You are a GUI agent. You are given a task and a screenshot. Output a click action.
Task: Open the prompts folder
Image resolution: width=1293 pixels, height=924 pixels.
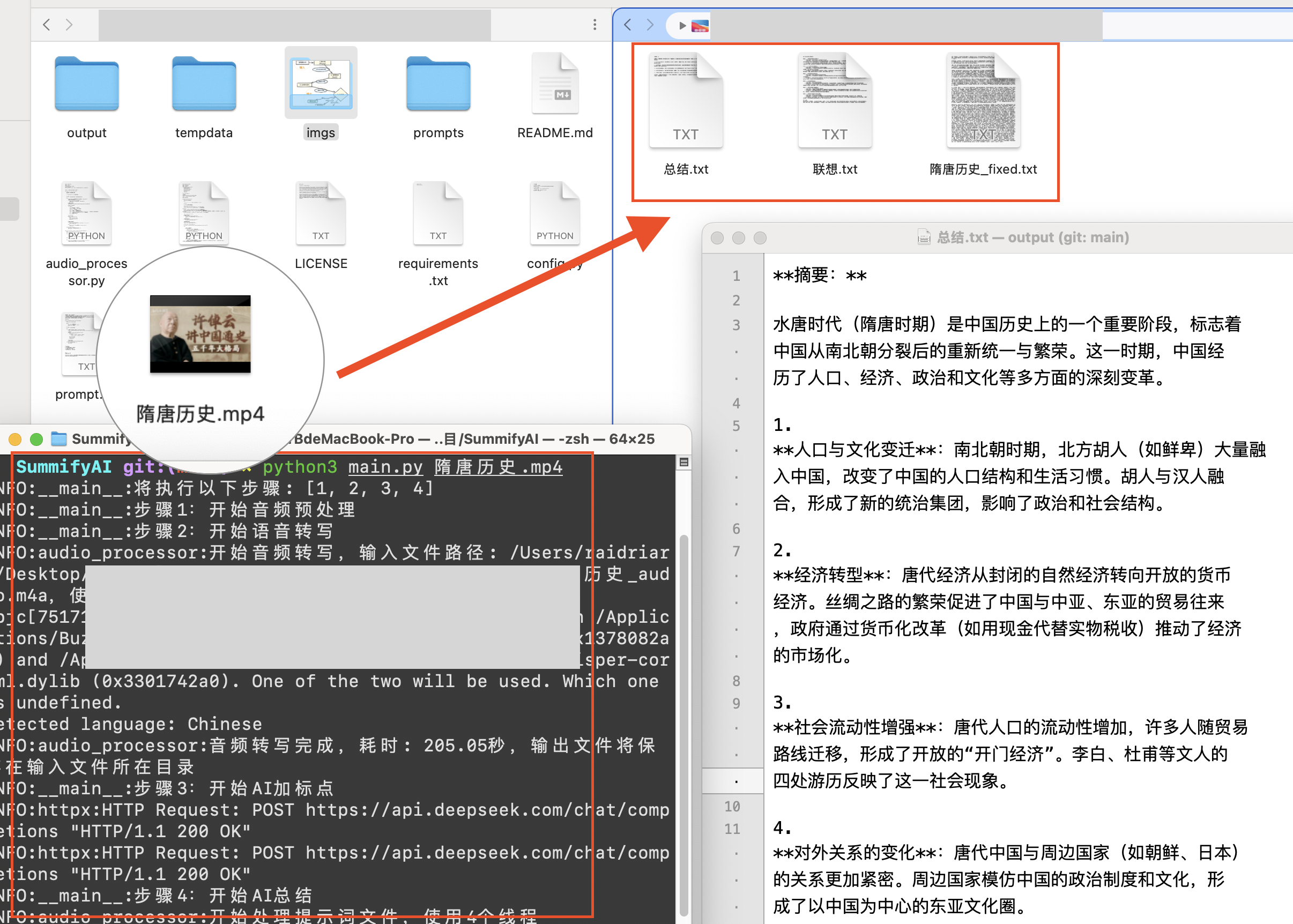tap(438, 84)
